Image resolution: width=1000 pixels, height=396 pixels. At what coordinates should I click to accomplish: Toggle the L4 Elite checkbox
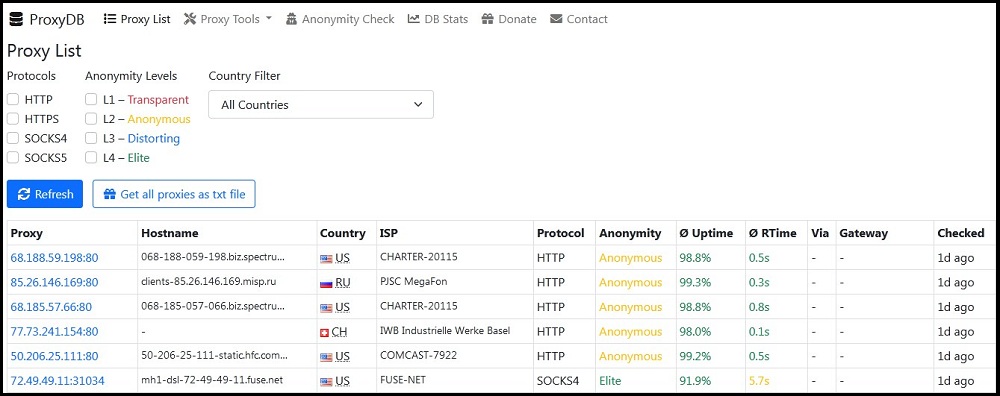click(91, 158)
